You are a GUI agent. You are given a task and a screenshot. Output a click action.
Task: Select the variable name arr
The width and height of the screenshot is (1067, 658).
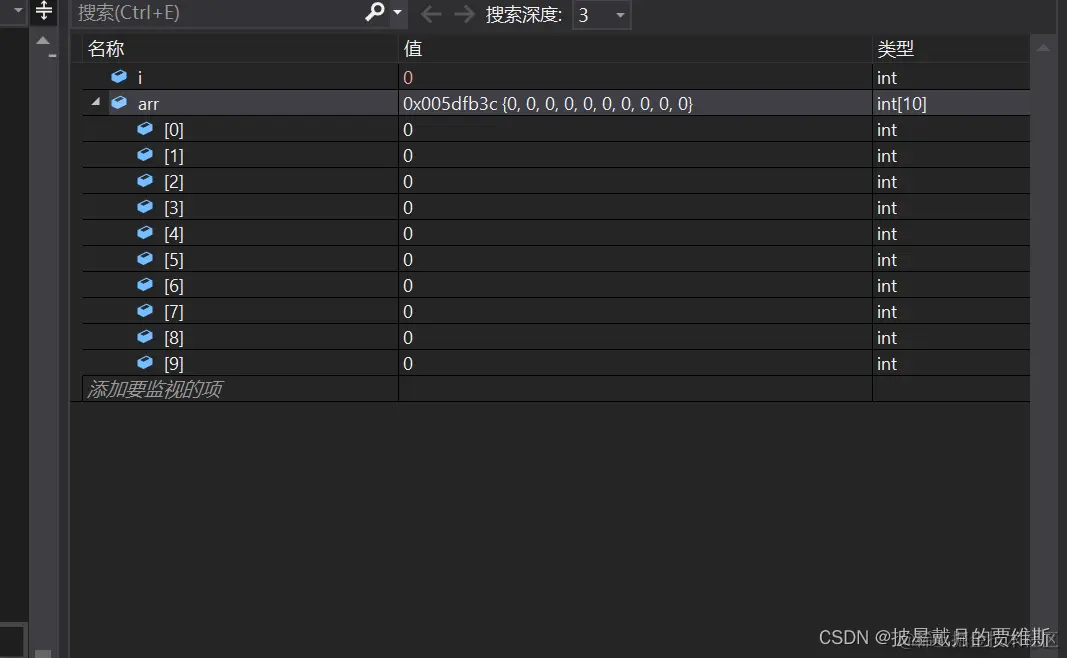(x=148, y=104)
